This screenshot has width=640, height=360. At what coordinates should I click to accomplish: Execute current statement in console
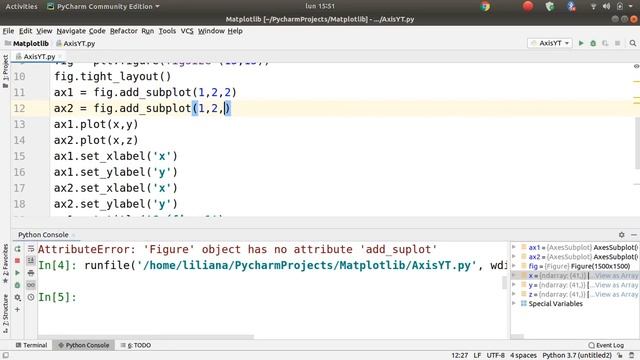18,273
